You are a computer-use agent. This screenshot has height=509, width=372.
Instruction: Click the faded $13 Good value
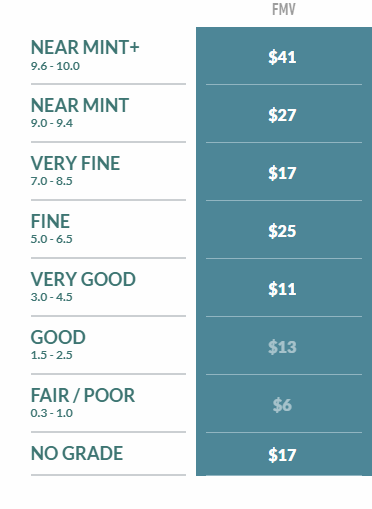(x=282, y=347)
